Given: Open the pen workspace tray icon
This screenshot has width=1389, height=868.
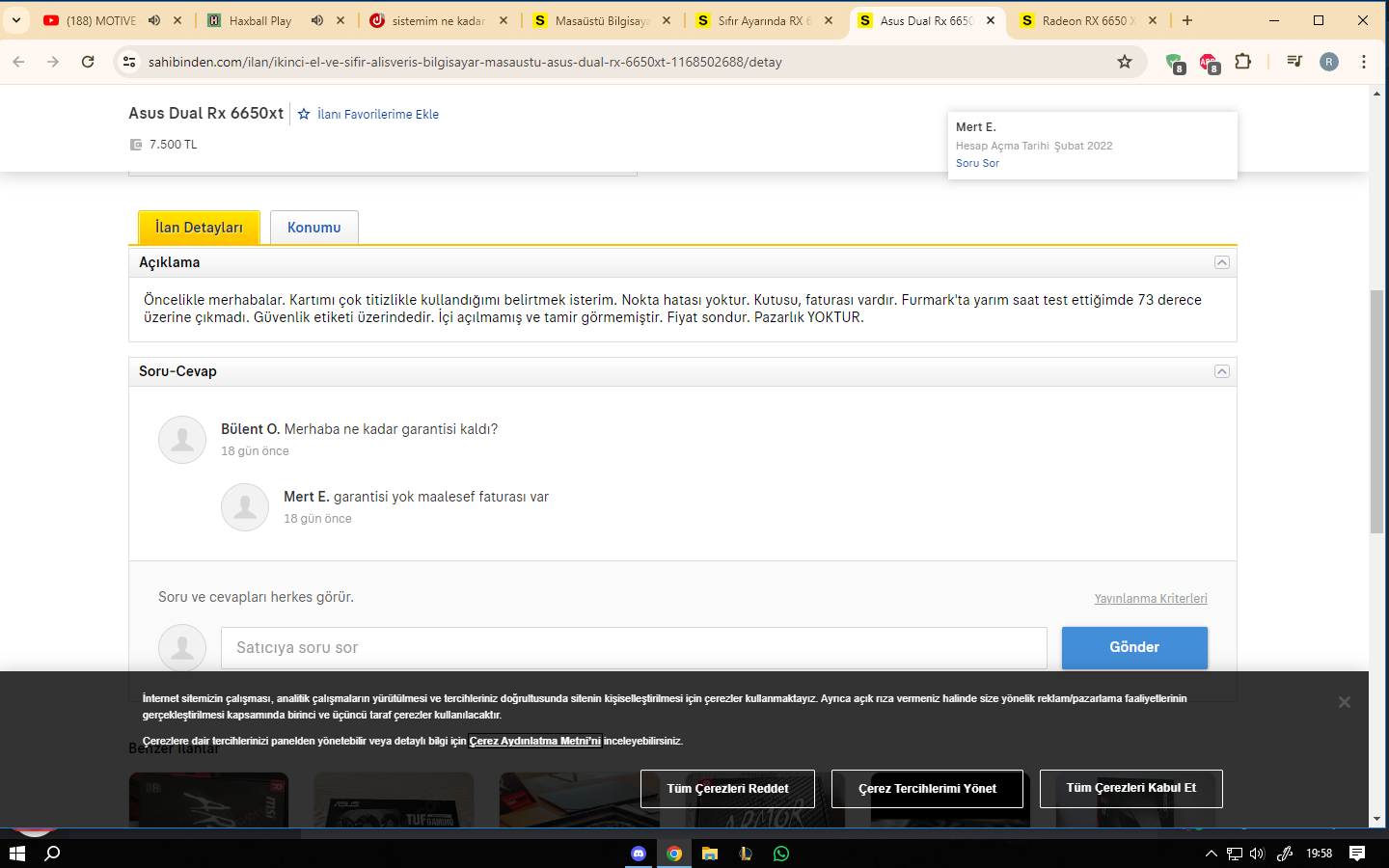Looking at the screenshot, I should pyautogui.click(x=1285, y=854).
